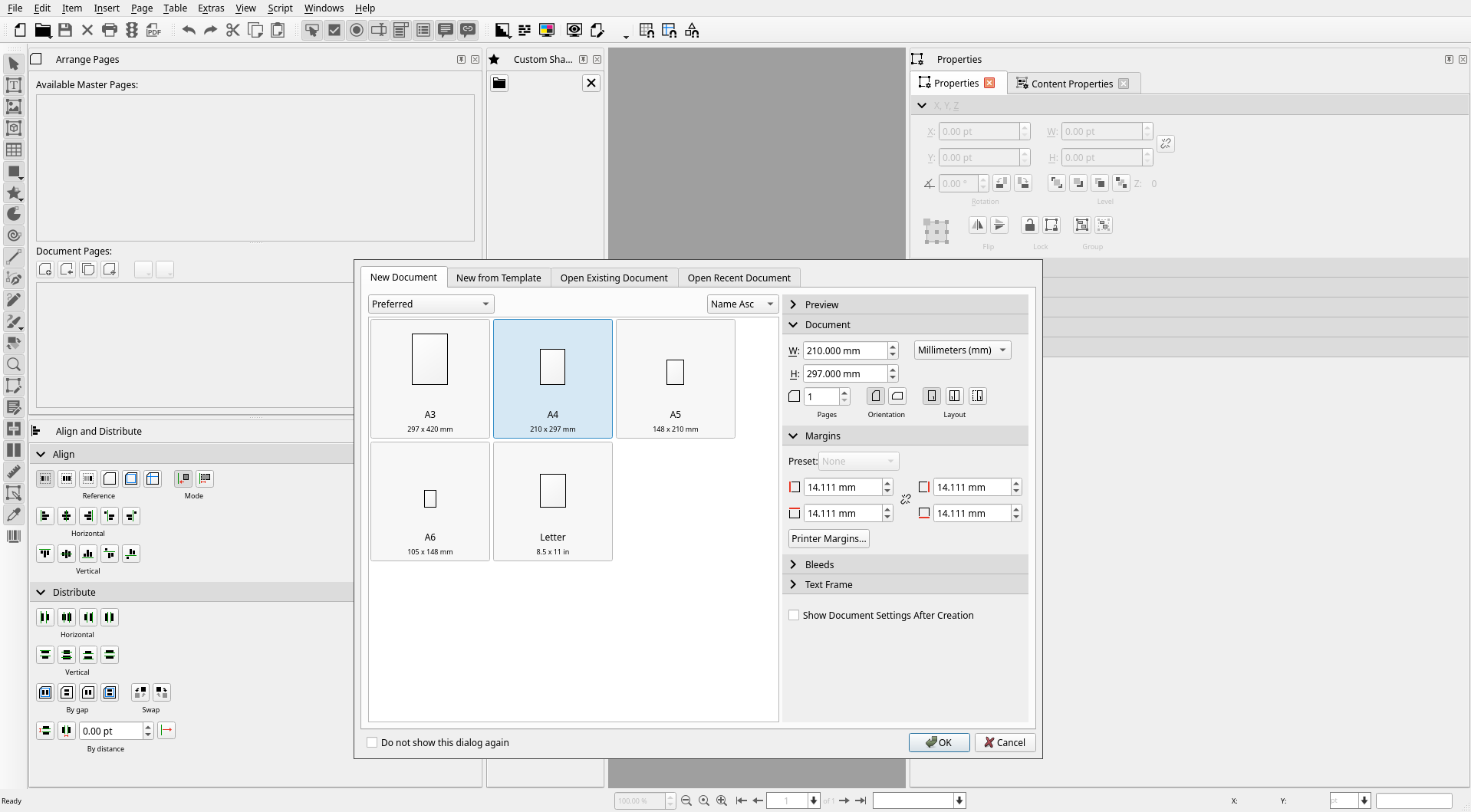This screenshot has height=812, width=1471.
Task: Select the Text Frame tool in left toolbar
Action: click(x=14, y=85)
